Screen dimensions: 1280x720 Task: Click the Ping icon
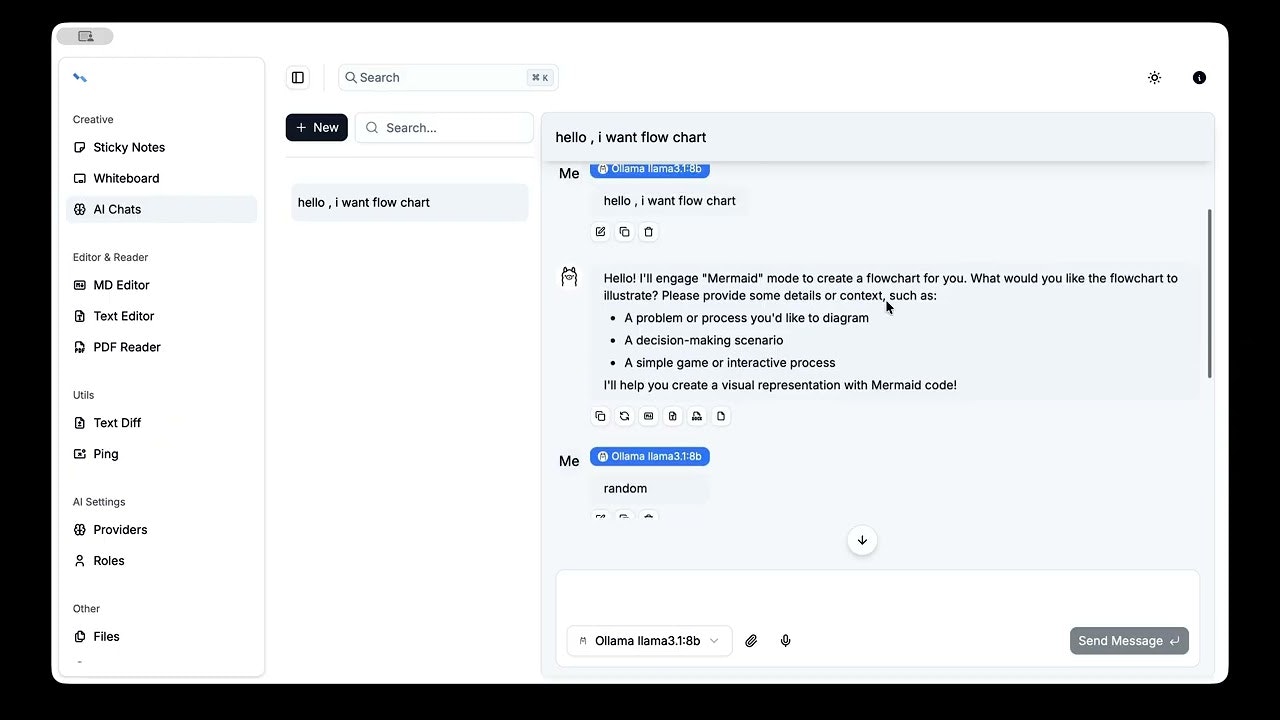point(80,454)
